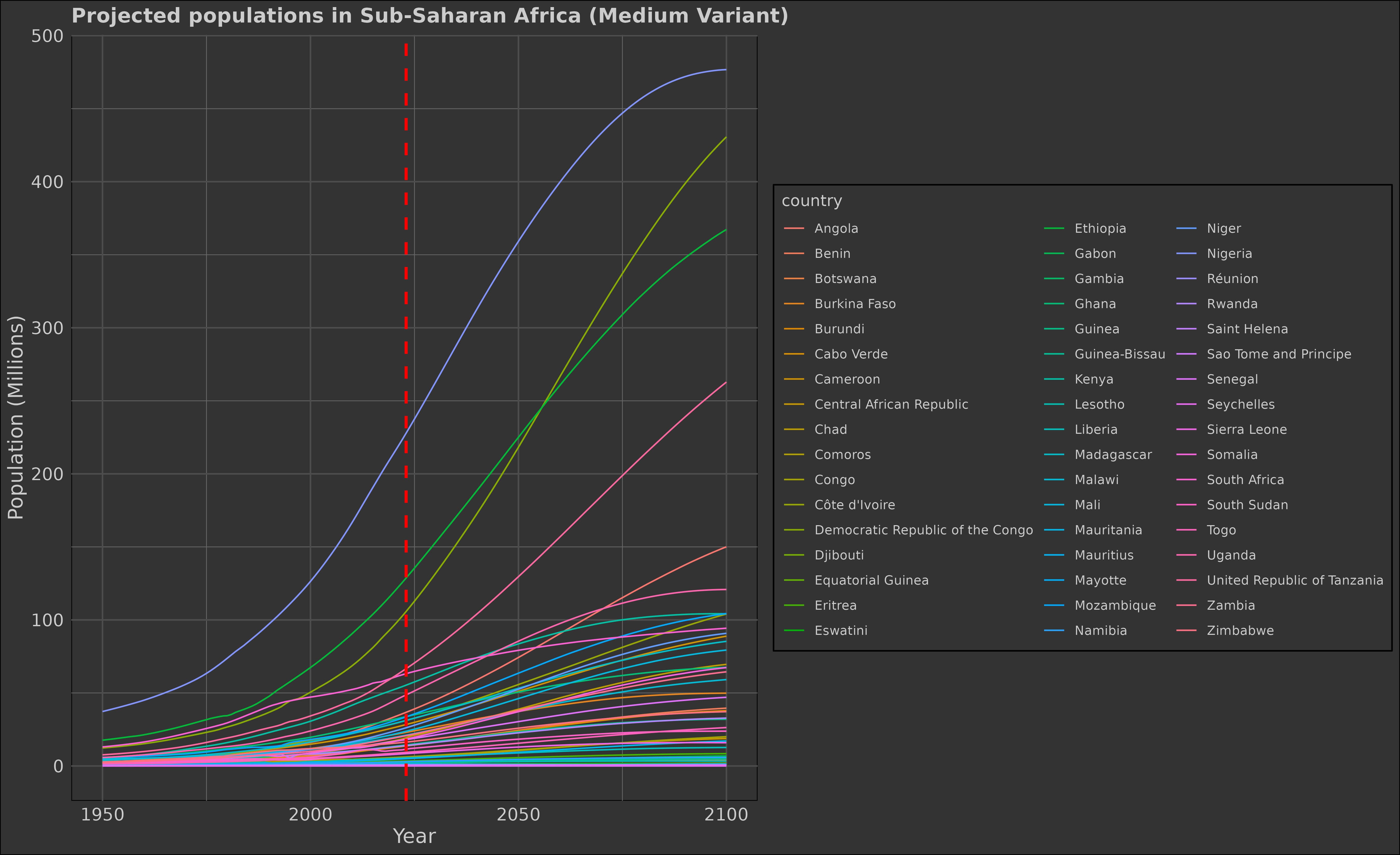Click the 300 y-axis tick label

[x=47, y=328]
